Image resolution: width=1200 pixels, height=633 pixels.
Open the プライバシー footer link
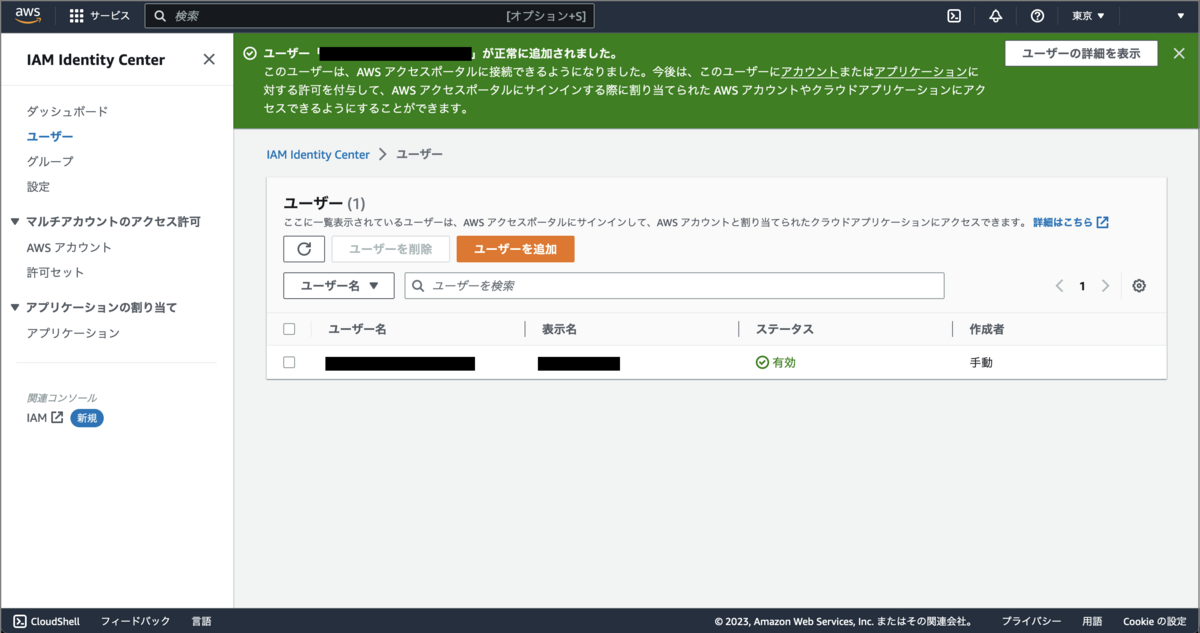(x=1031, y=621)
